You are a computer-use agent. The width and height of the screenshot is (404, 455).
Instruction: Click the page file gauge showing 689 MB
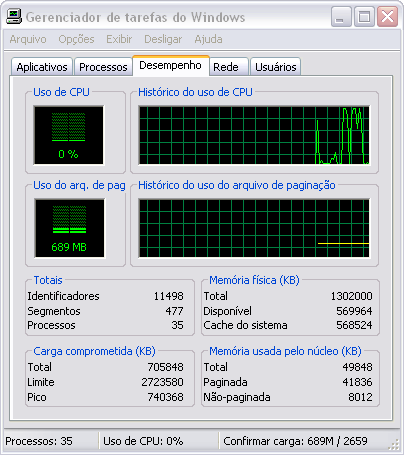[69, 228]
